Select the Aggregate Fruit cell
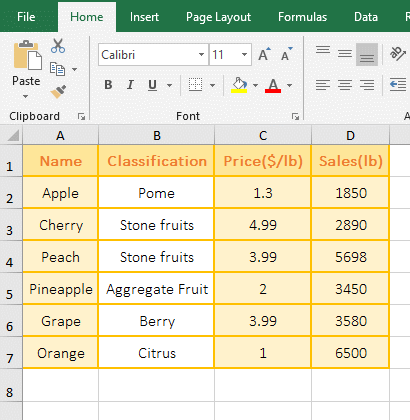 (156, 289)
